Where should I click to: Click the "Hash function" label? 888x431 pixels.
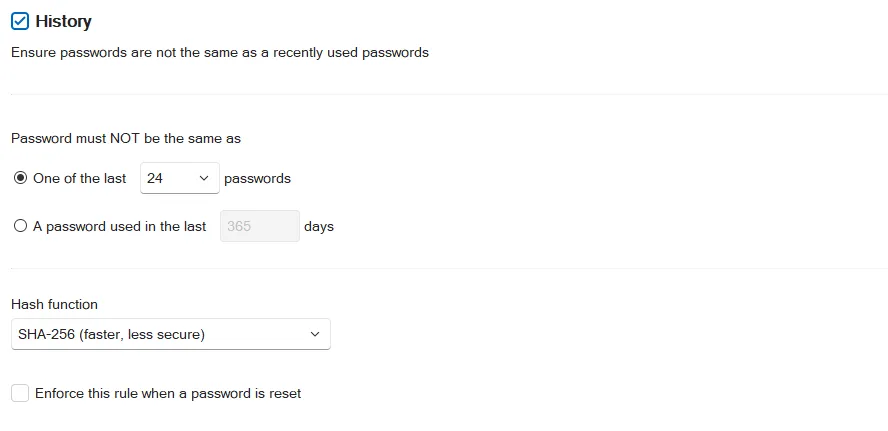pos(54,304)
